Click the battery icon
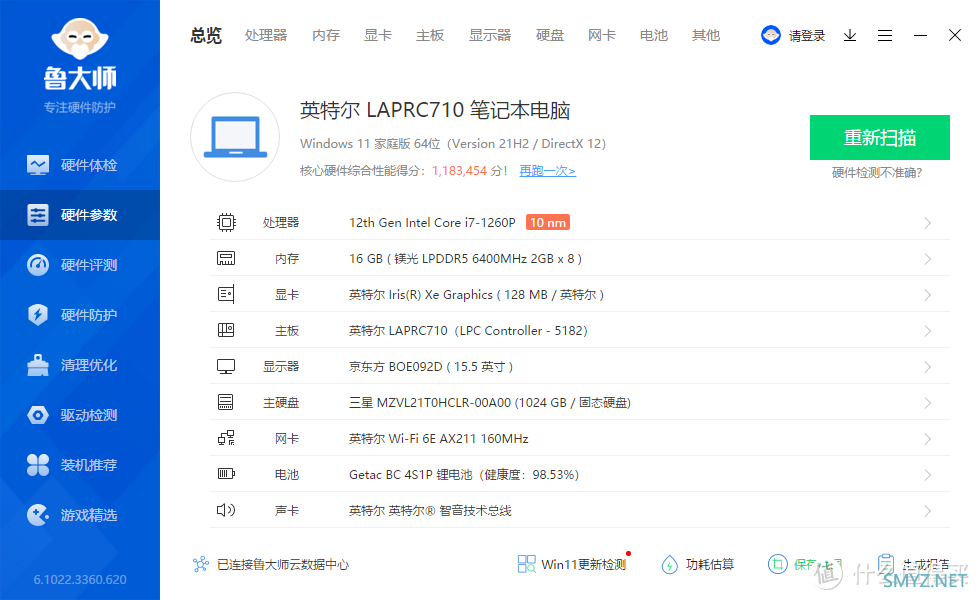 coord(226,474)
